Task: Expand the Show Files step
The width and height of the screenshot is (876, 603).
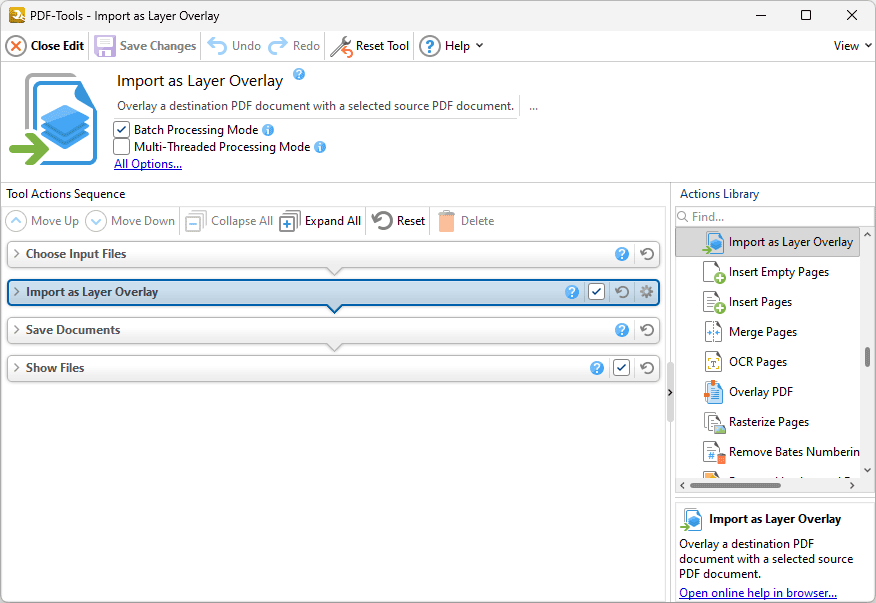Action: [x=17, y=368]
